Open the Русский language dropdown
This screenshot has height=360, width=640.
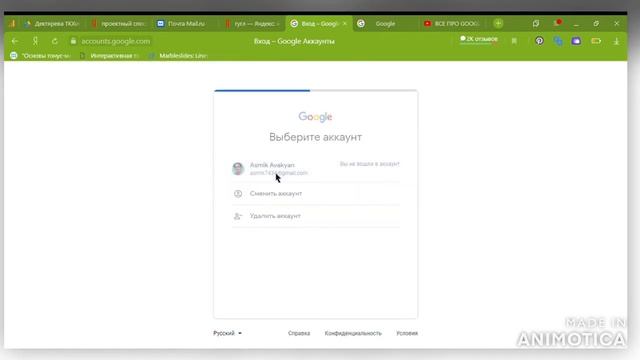[x=227, y=333]
